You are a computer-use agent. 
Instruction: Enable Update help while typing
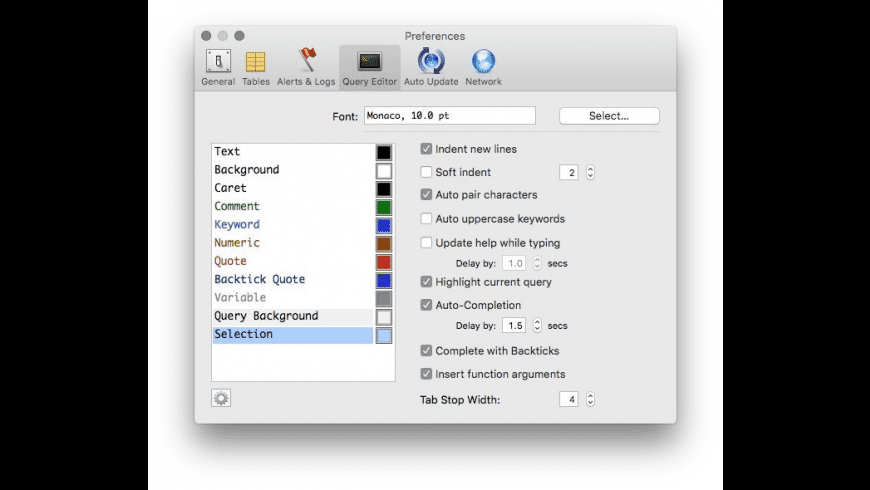coord(426,243)
